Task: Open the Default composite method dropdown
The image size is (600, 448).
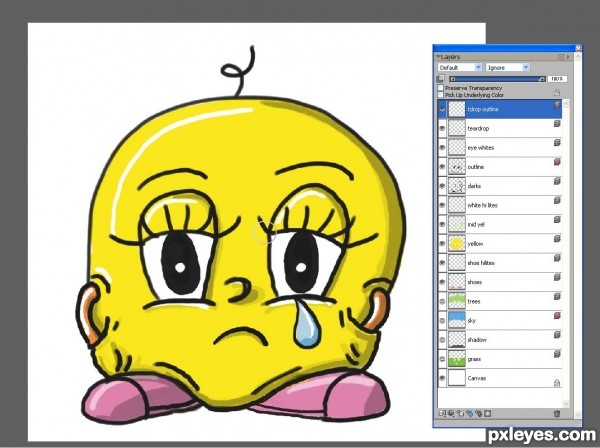Action: click(x=460, y=67)
